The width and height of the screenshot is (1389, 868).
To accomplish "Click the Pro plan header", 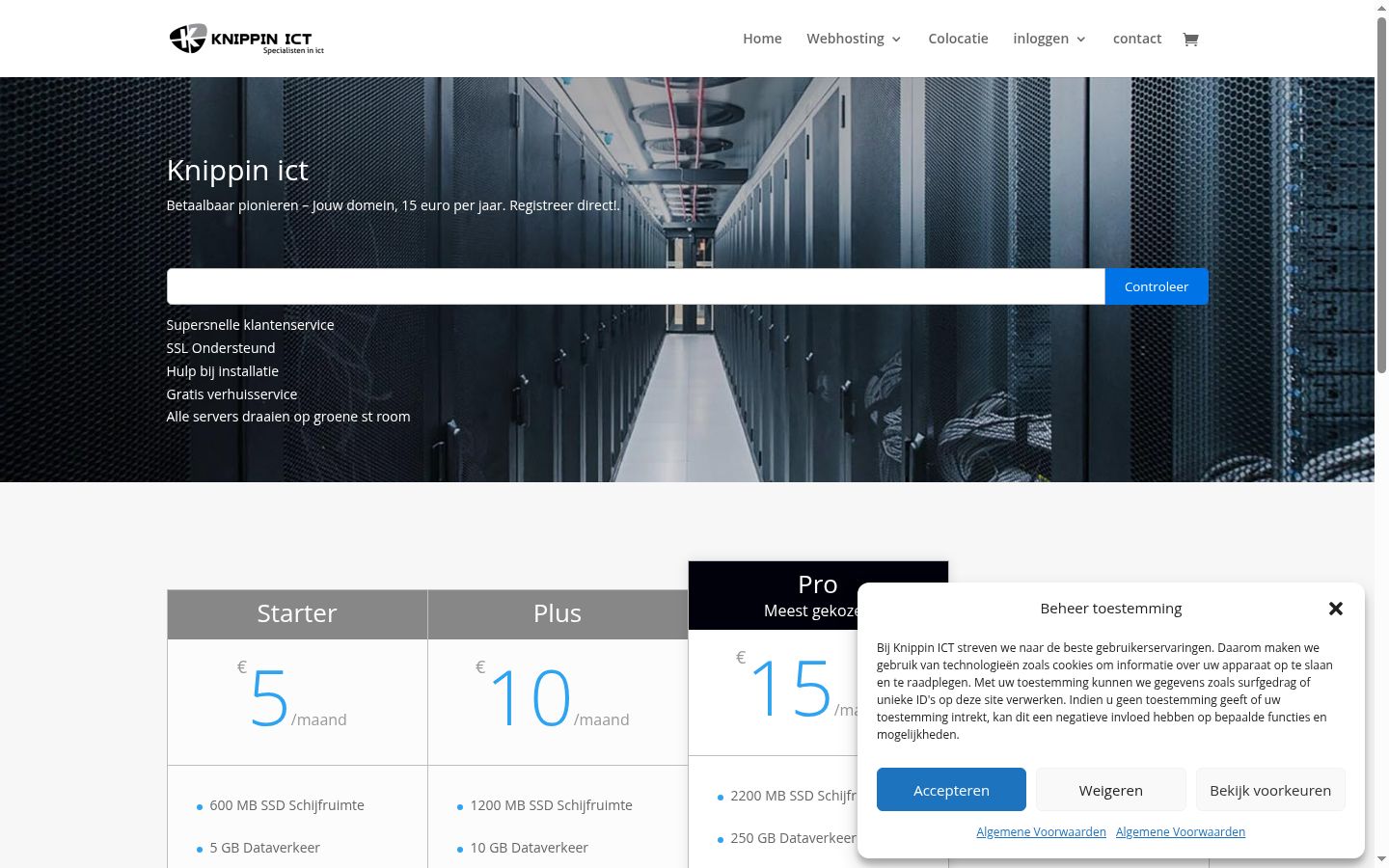I will pyautogui.click(x=818, y=595).
